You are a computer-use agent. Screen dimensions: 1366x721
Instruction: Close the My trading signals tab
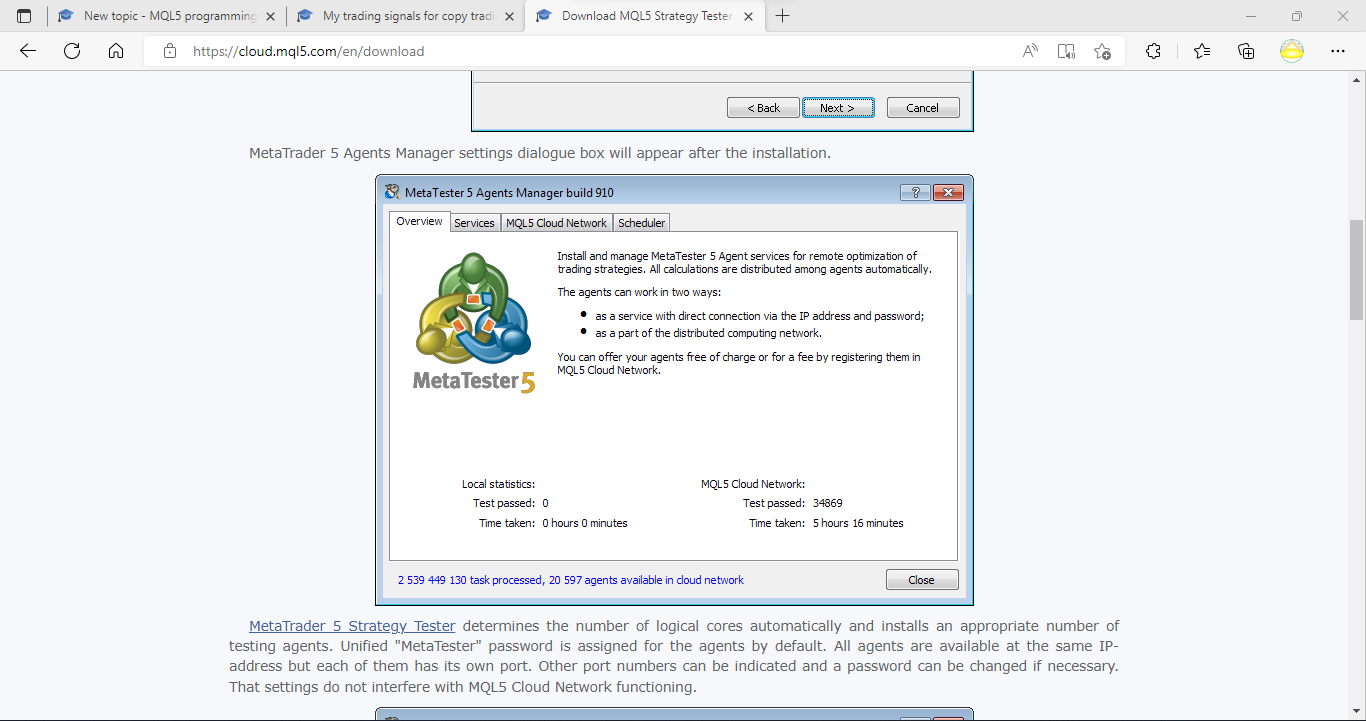click(x=509, y=16)
